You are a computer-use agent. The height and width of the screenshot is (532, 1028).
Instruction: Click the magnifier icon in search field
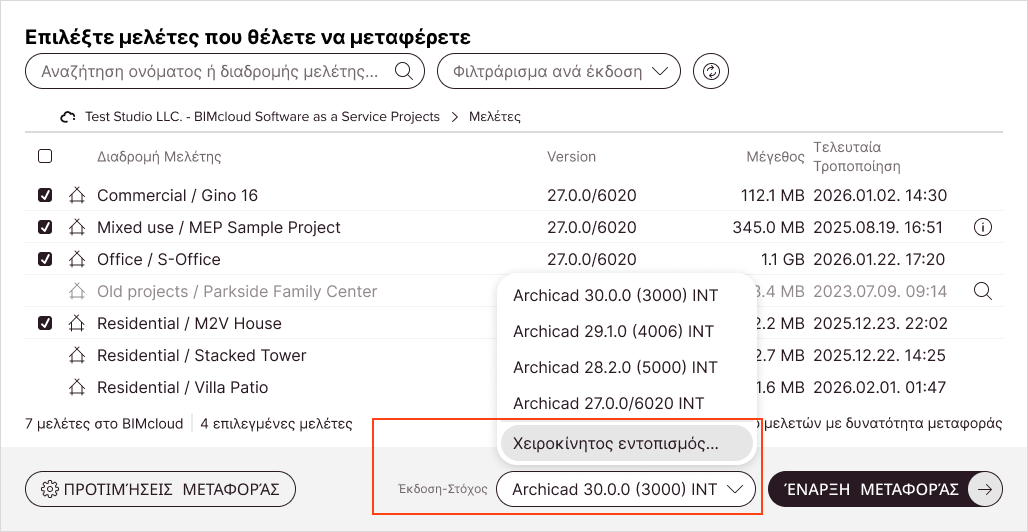pyautogui.click(x=404, y=71)
